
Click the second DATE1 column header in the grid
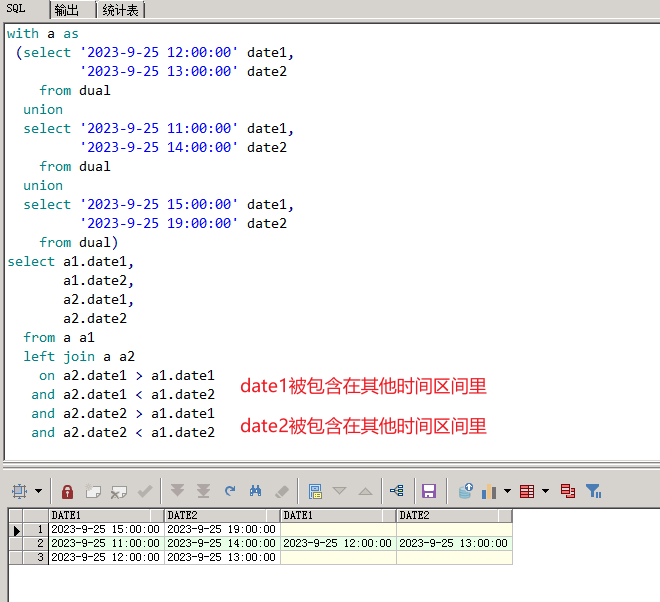coord(338,515)
